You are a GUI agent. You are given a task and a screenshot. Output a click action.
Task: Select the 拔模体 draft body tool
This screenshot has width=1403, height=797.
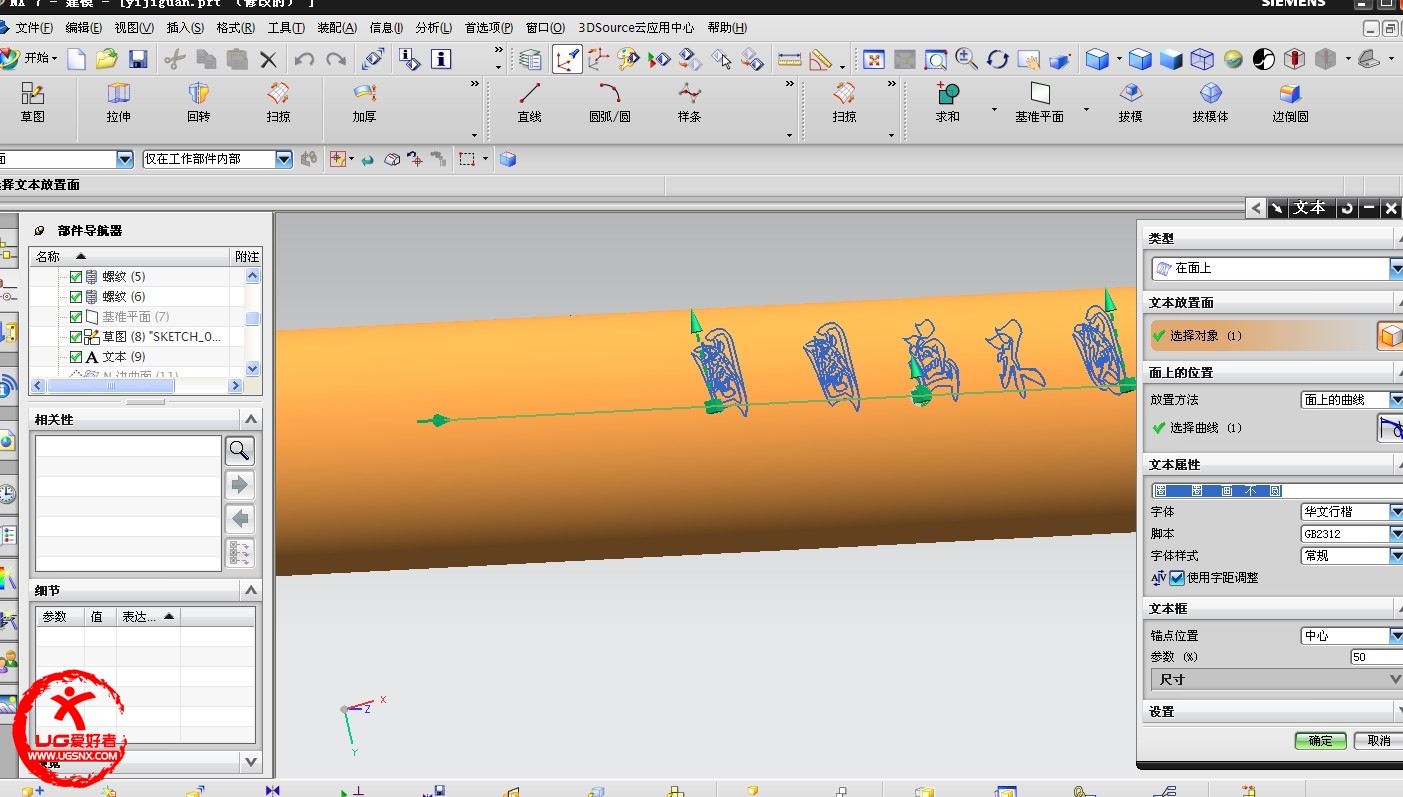coord(1210,103)
